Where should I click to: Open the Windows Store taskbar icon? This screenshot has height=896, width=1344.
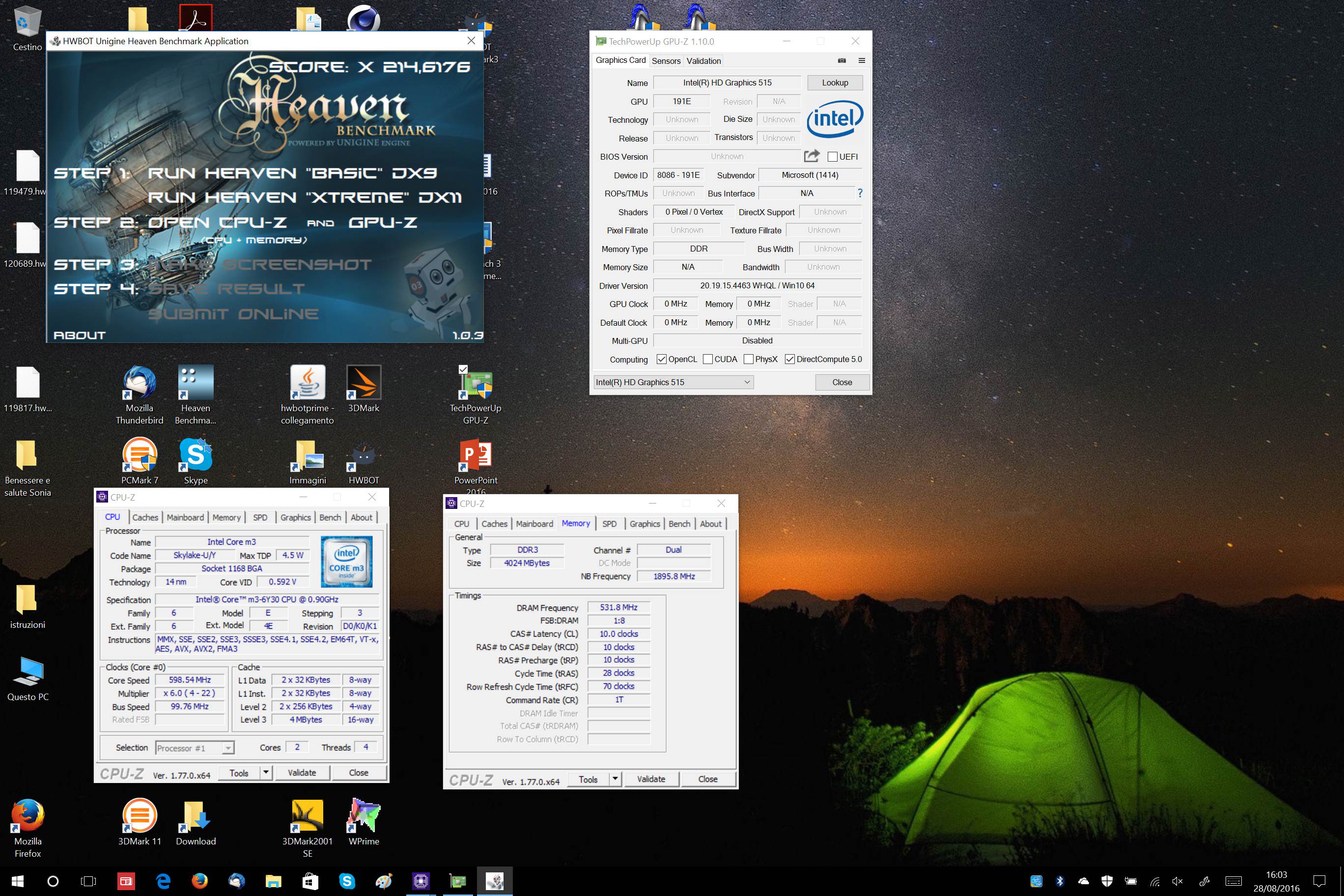click(310, 881)
